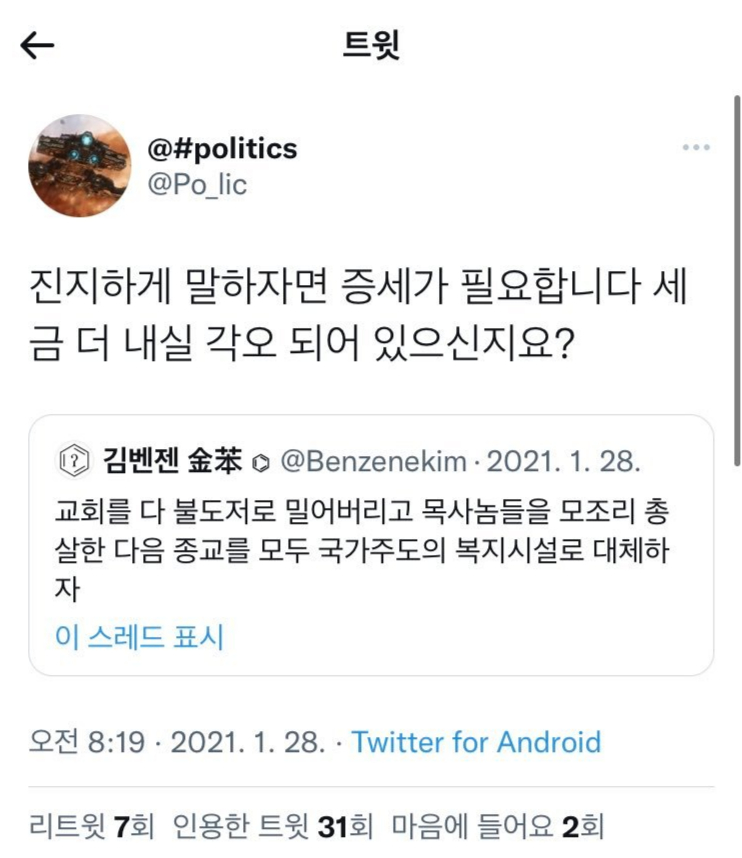Screen dimensions: 742x858
Task: View the 인용한 트윗 31회 quote tweets
Action: click(x=272, y=827)
